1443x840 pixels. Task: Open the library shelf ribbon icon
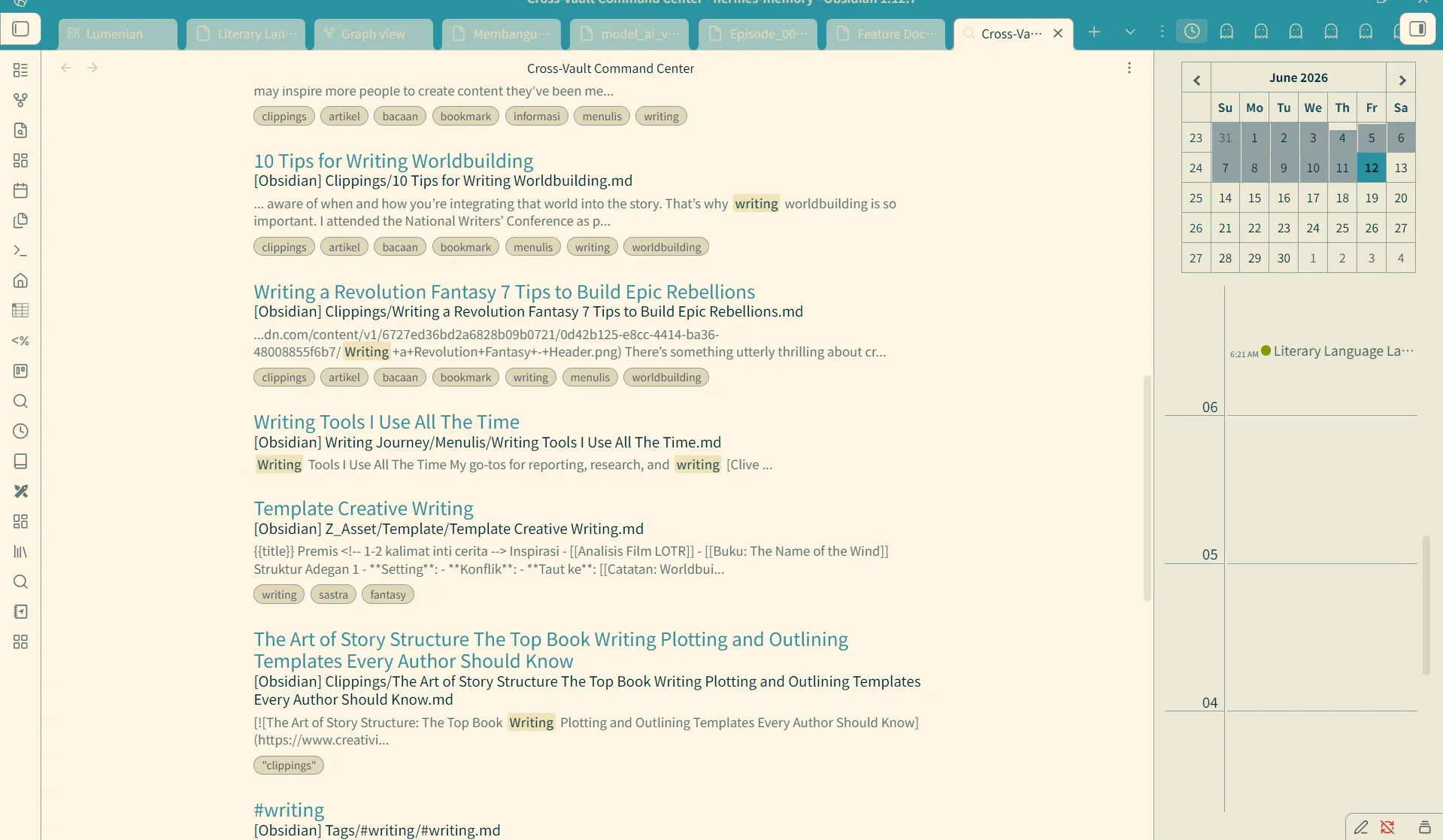(x=21, y=551)
